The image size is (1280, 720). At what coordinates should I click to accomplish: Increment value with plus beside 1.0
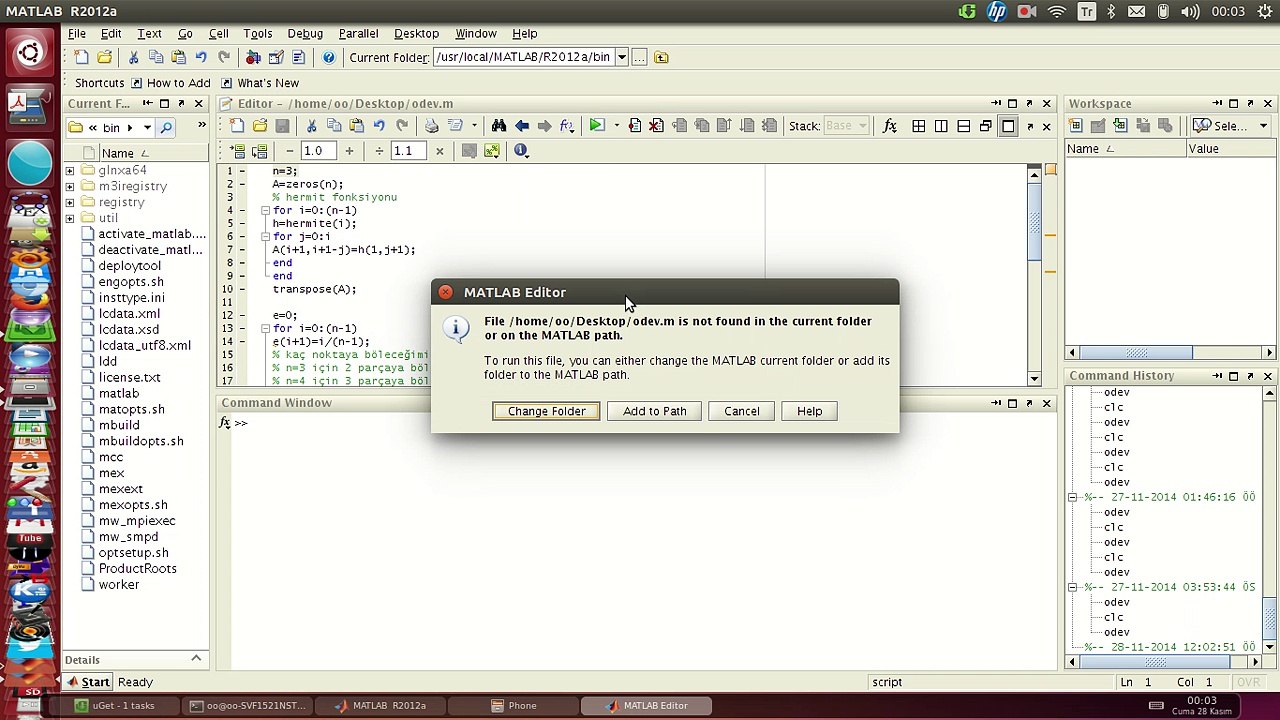(x=349, y=151)
